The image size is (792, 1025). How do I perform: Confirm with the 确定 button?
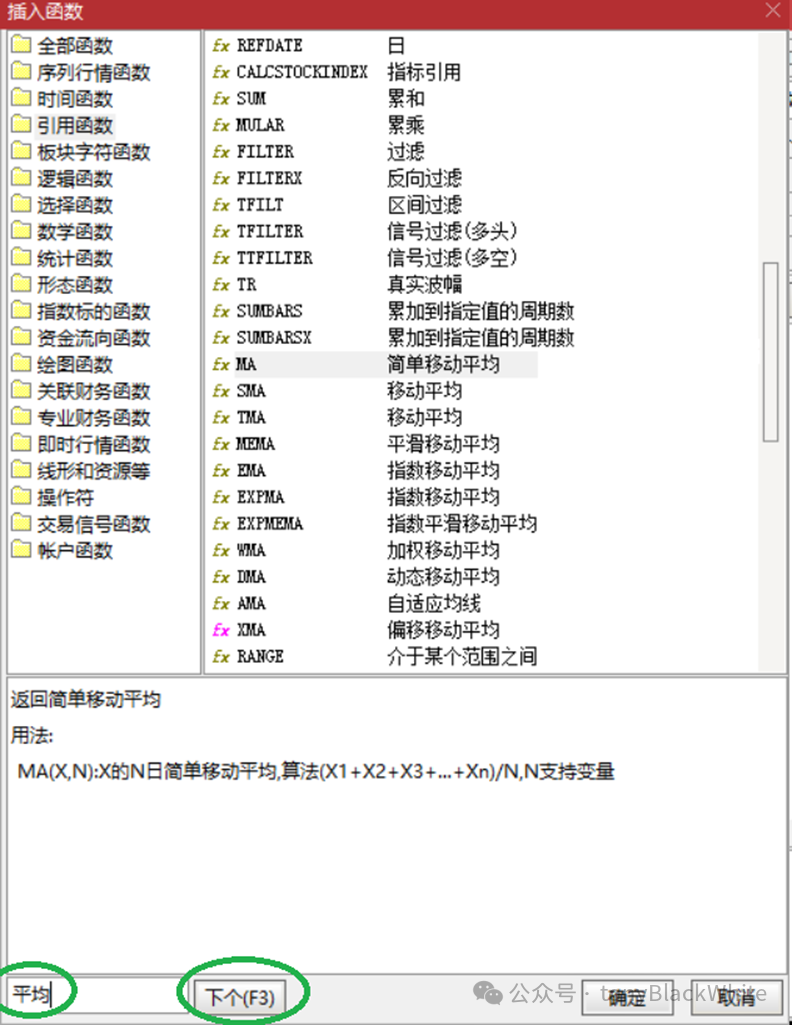tap(627, 998)
